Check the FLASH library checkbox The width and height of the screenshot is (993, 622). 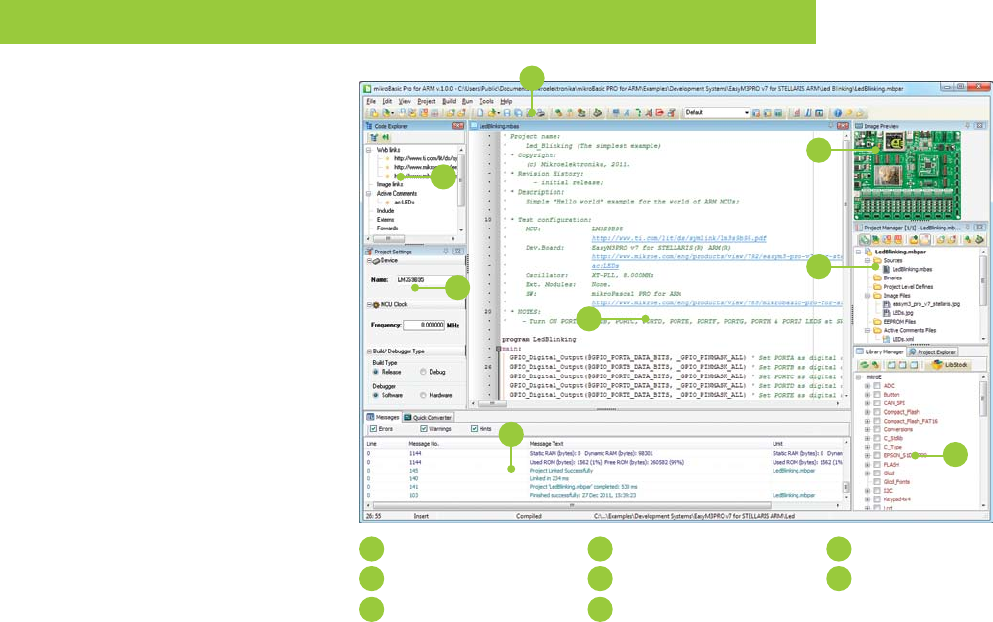pyautogui.click(x=877, y=464)
